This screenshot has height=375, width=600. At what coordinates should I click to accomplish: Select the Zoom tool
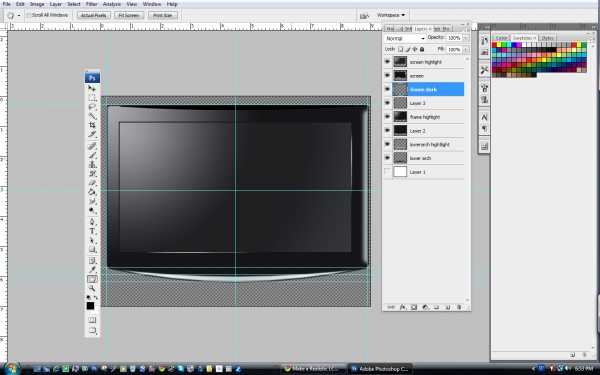pos(92,289)
